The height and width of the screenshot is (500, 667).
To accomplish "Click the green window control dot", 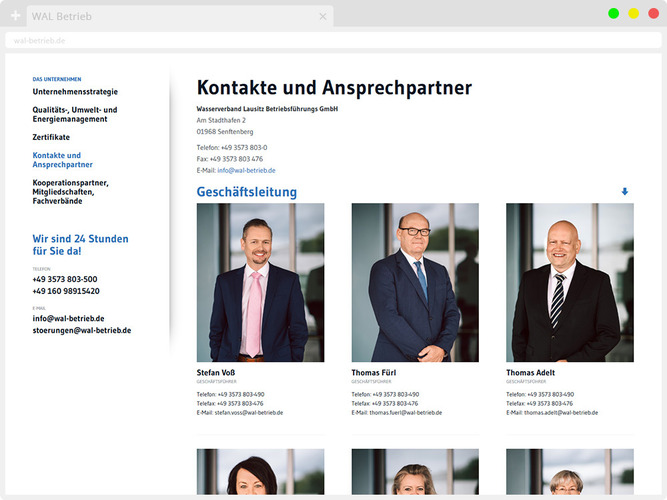I will click(x=613, y=13).
